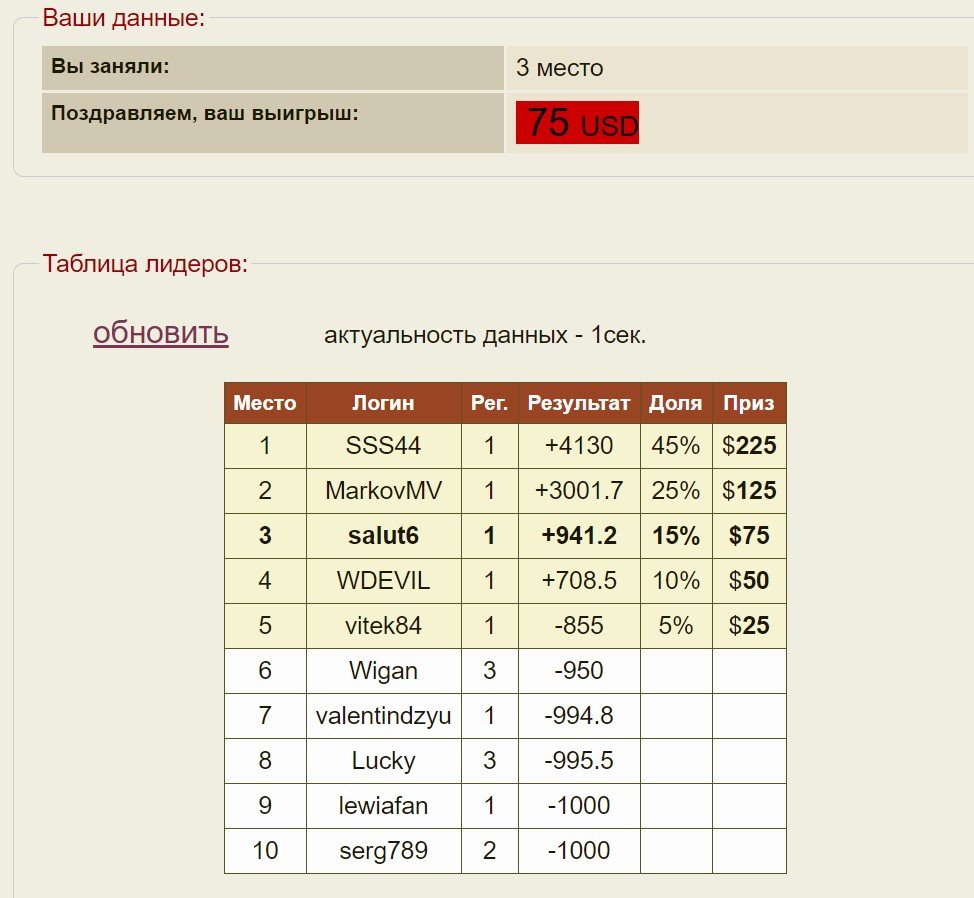Screen dimensions: 974x898
Task: Click the $225 prize for first place
Action: [748, 446]
